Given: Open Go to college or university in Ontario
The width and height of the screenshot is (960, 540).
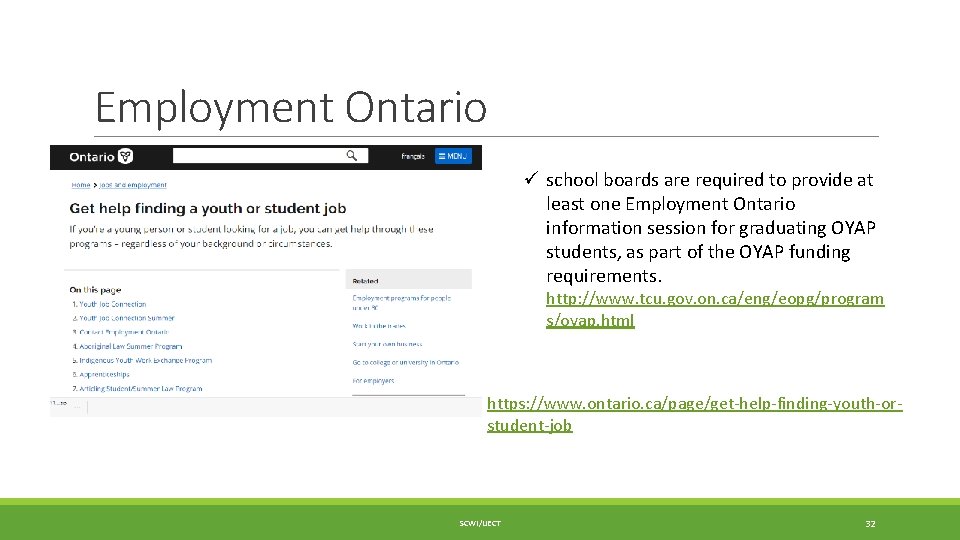Looking at the screenshot, I should 405,362.
